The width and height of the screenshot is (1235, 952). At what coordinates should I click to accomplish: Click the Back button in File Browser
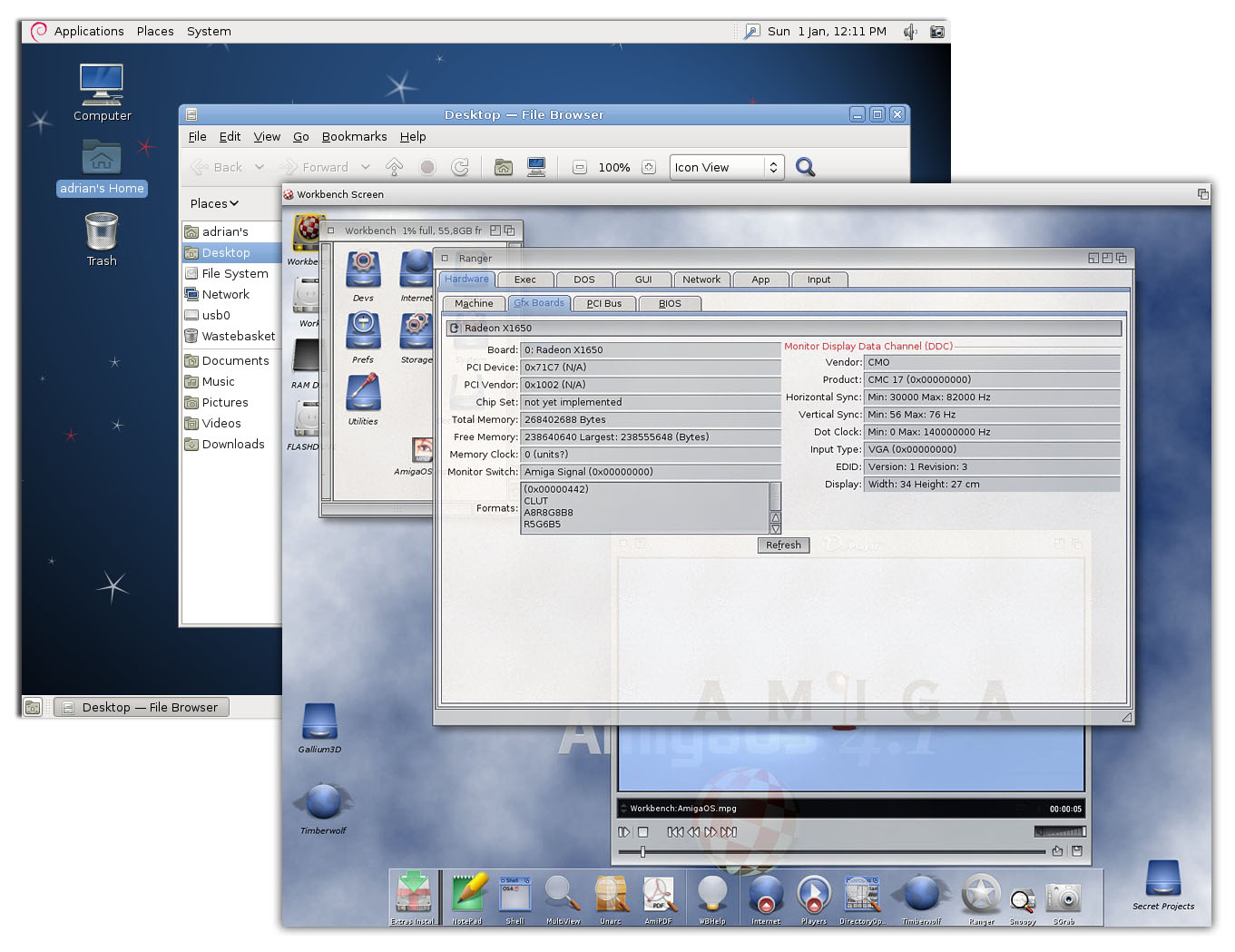(218, 167)
